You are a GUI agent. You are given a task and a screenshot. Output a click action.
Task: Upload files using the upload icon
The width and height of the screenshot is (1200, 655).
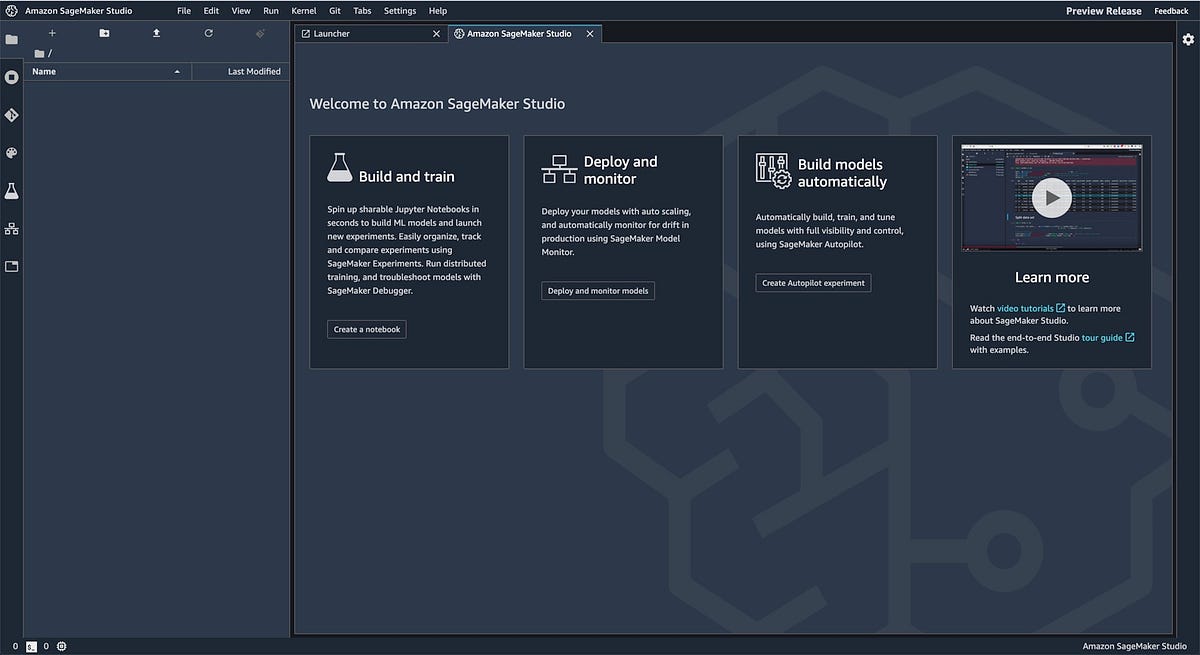pyautogui.click(x=156, y=33)
